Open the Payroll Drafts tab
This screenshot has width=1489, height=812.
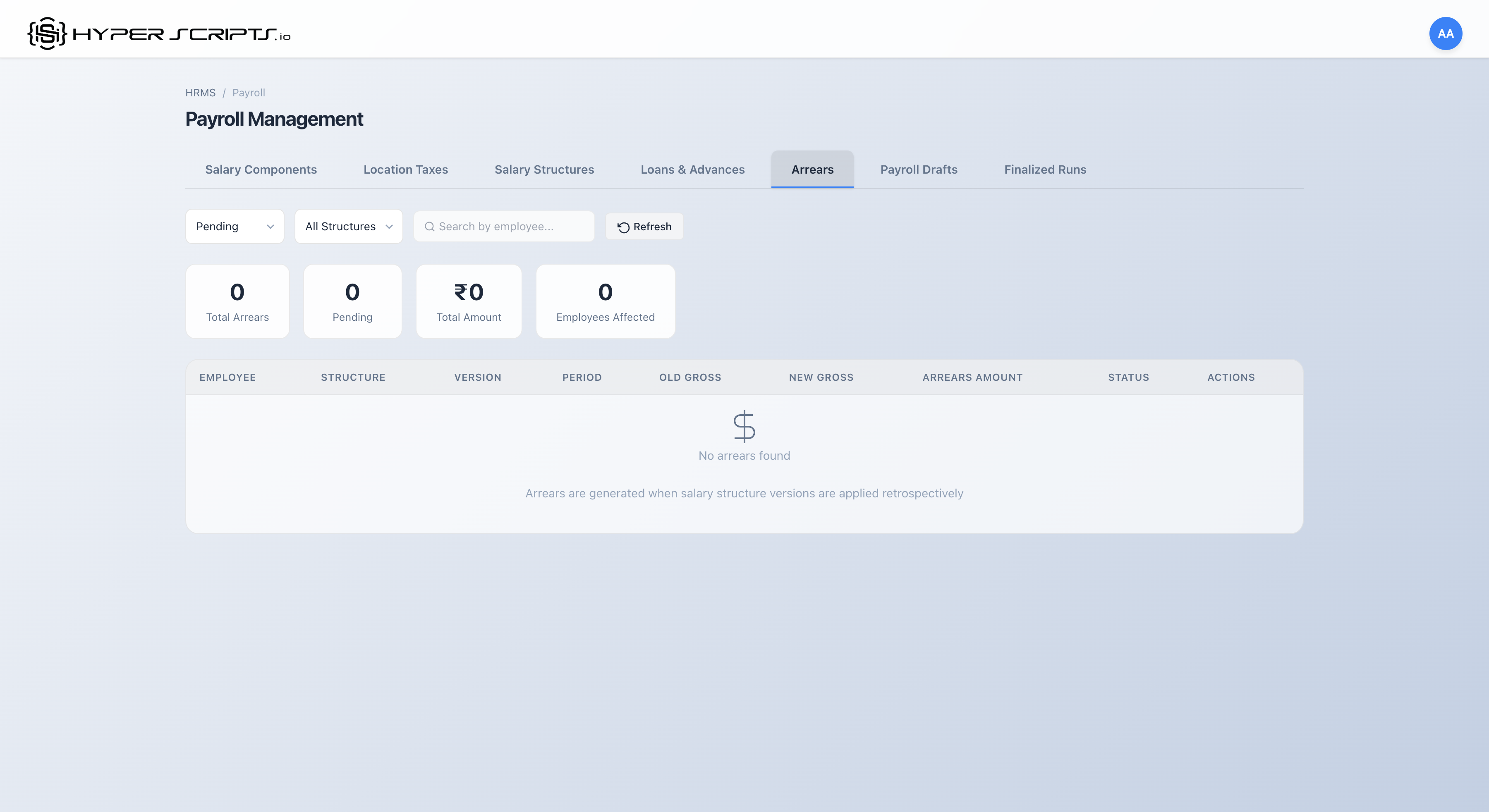[919, 170]
